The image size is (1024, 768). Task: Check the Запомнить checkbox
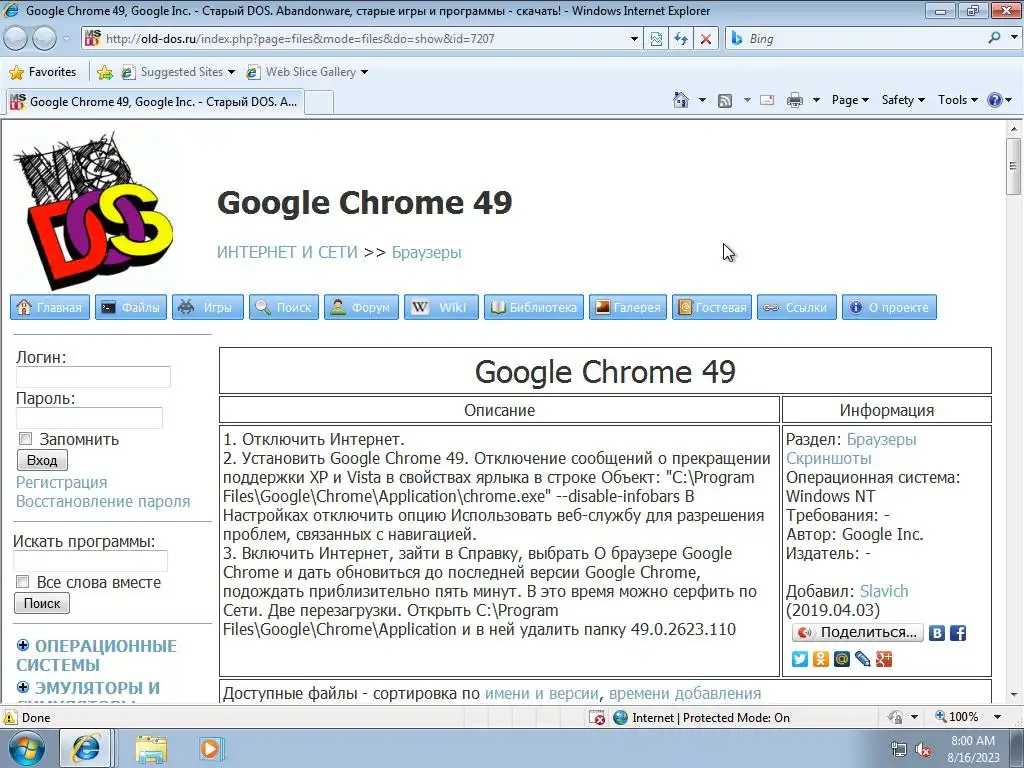pos(25,439)
